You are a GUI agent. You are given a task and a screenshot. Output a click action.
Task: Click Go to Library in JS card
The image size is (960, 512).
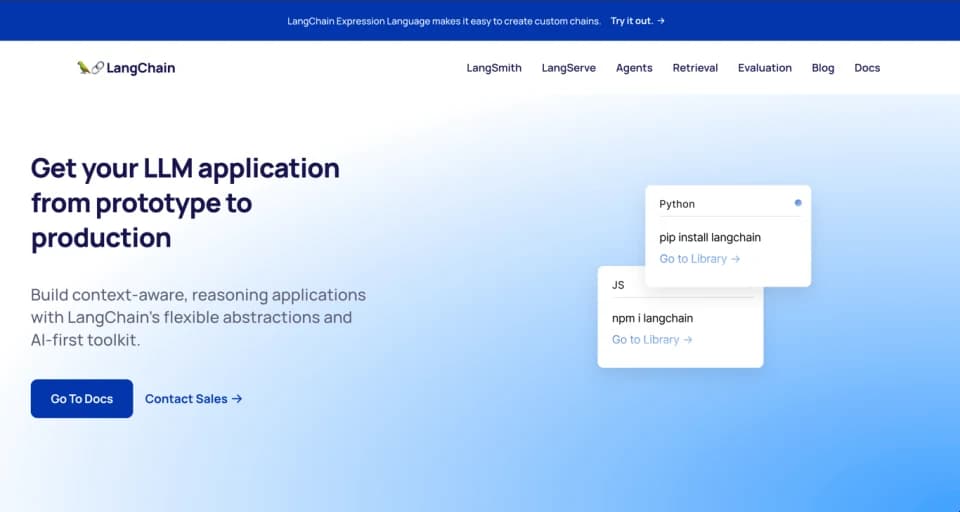pos(652,340)
